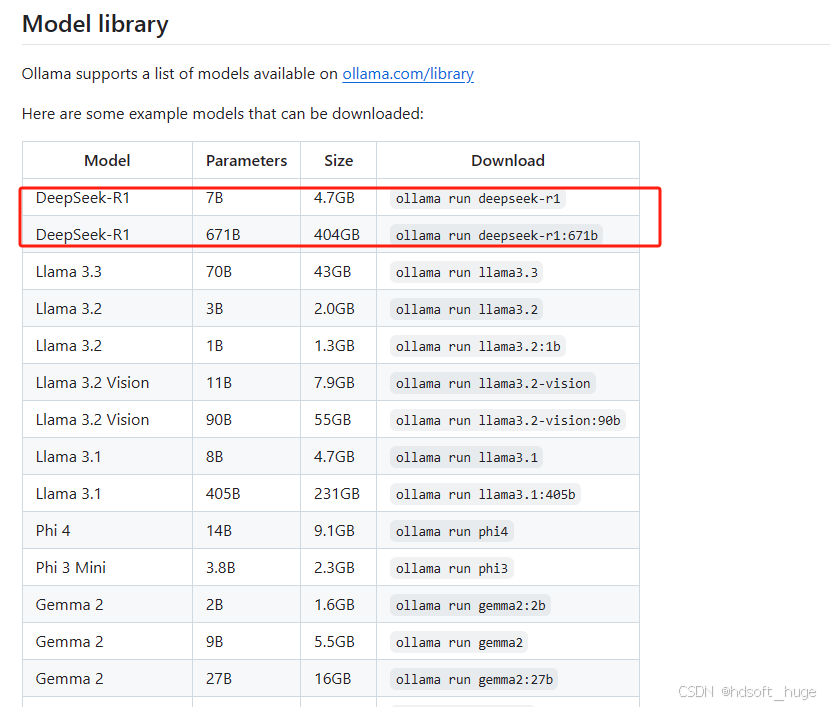
Task: Select the Model column header
Action: 107,160
